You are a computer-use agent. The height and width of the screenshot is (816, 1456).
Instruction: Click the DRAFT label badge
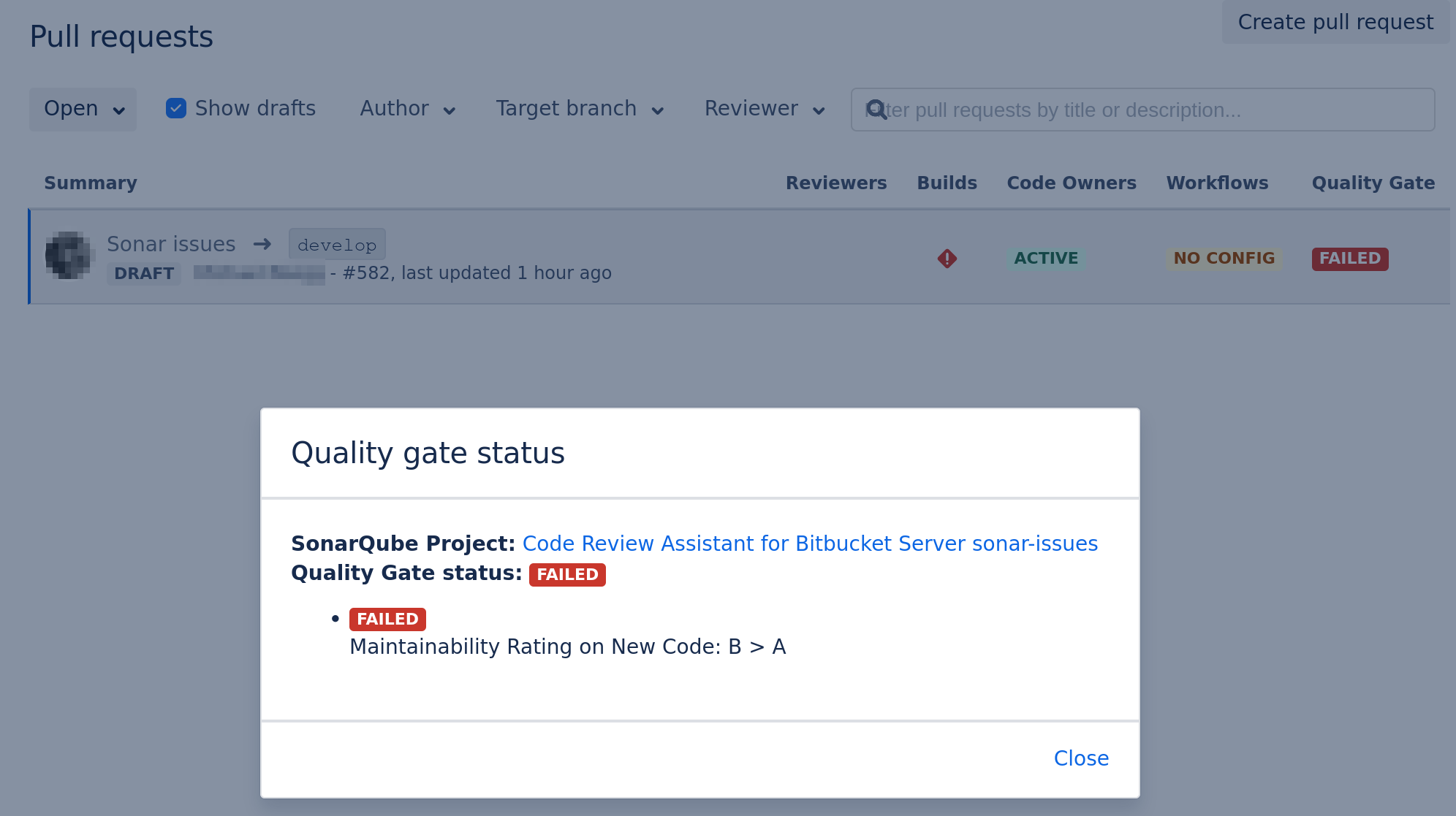144,273
